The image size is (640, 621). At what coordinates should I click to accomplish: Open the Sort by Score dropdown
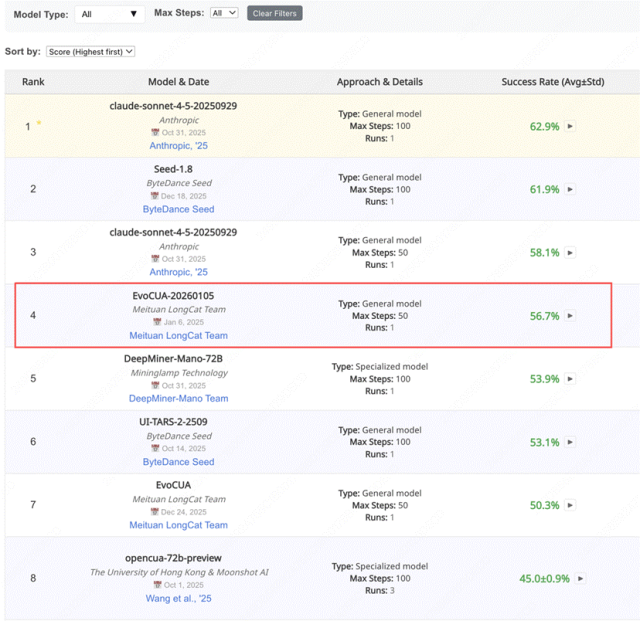[x=90, y=51]
